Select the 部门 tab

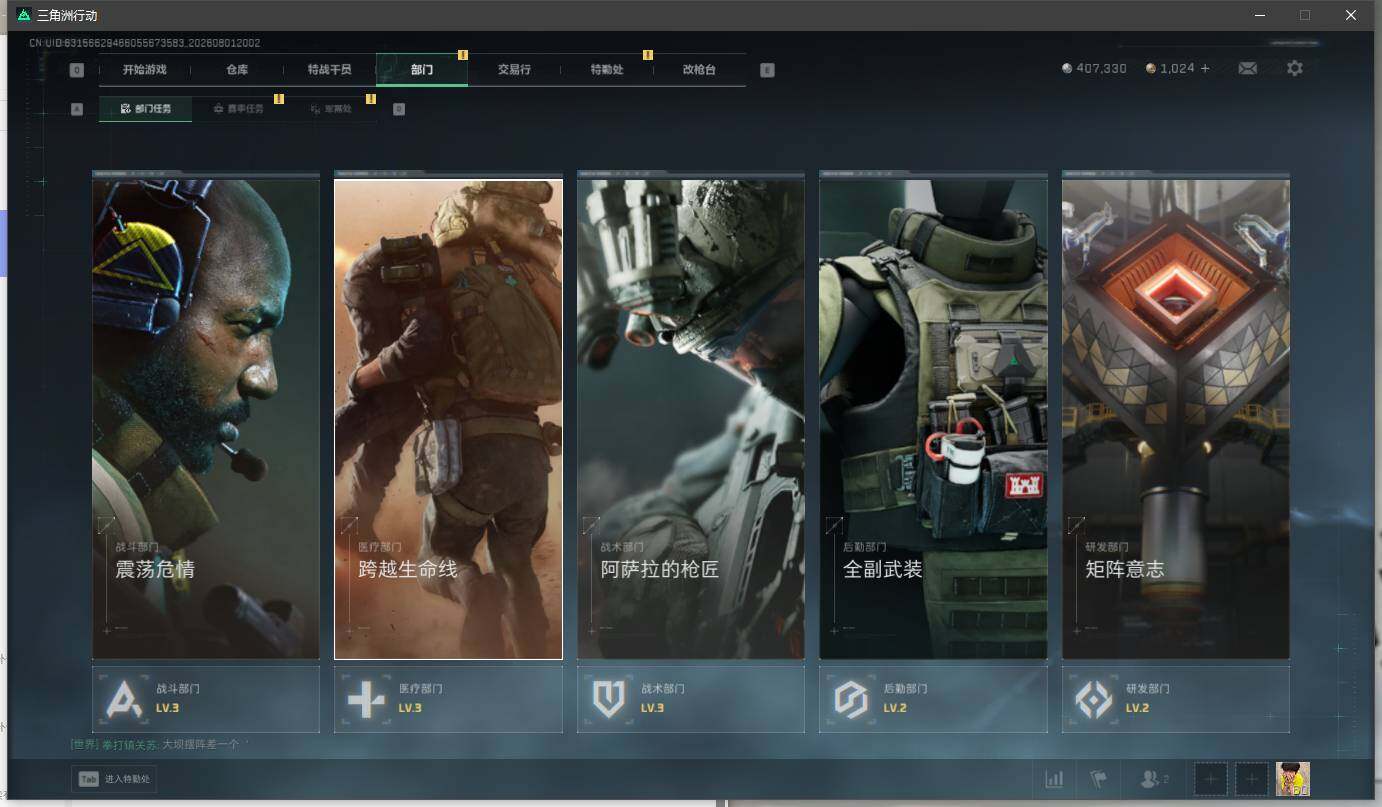[422, 70]
